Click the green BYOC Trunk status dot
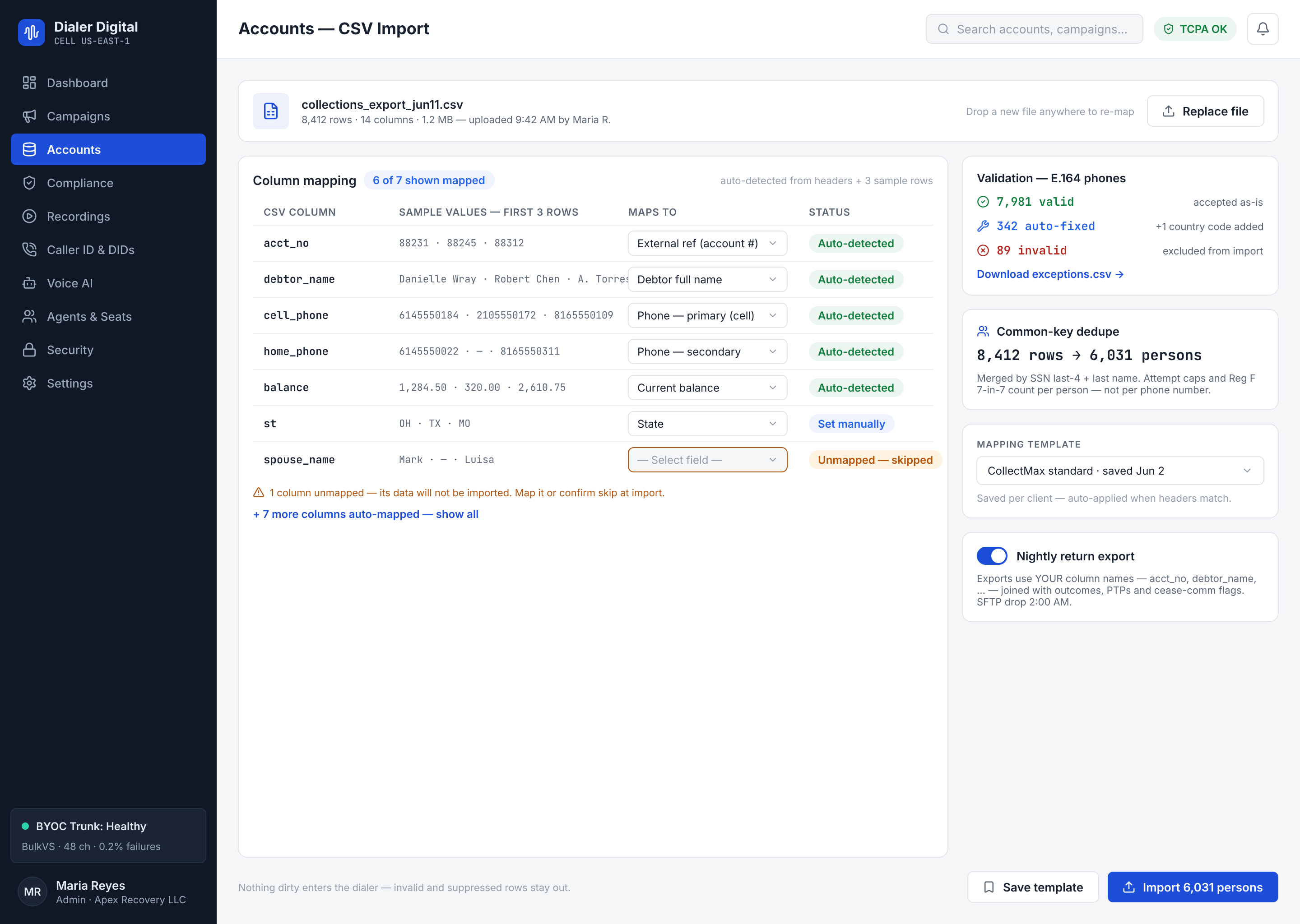Screen dimensions: 1300x924 pyautogui.click(x=25, y=826)
